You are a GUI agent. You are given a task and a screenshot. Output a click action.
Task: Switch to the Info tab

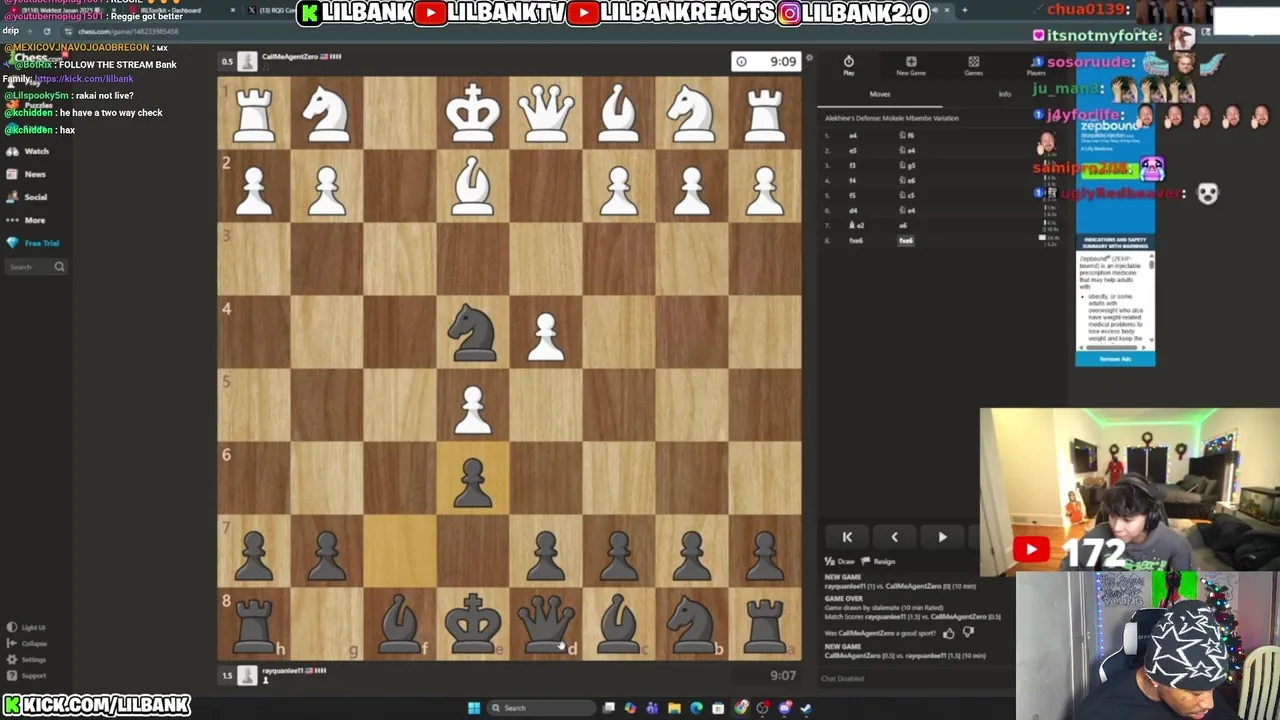point(1005,94)
